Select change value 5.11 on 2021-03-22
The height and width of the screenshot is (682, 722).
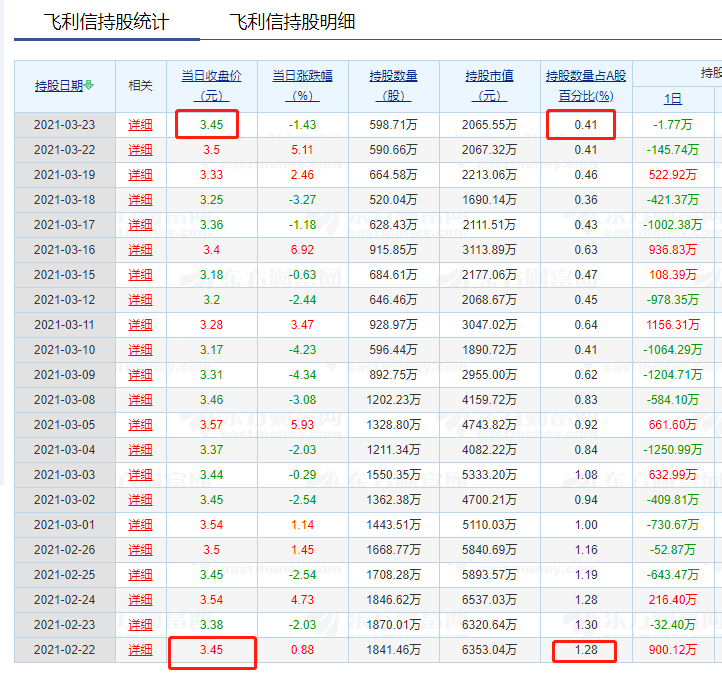pos(303,150)
